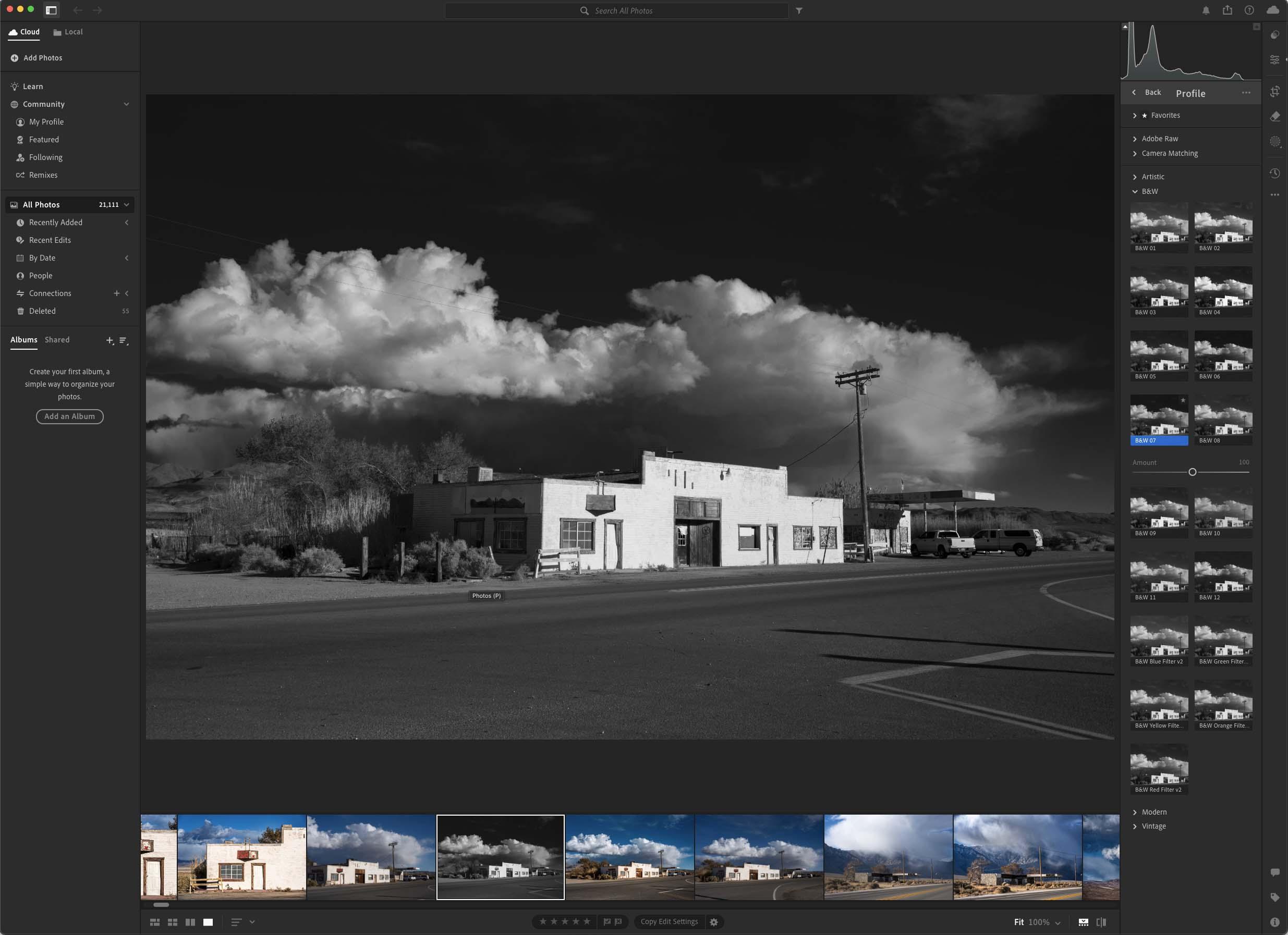Select the Healing eraser tool
This screenshot has height=935, width=1288.
(1275, 116)
